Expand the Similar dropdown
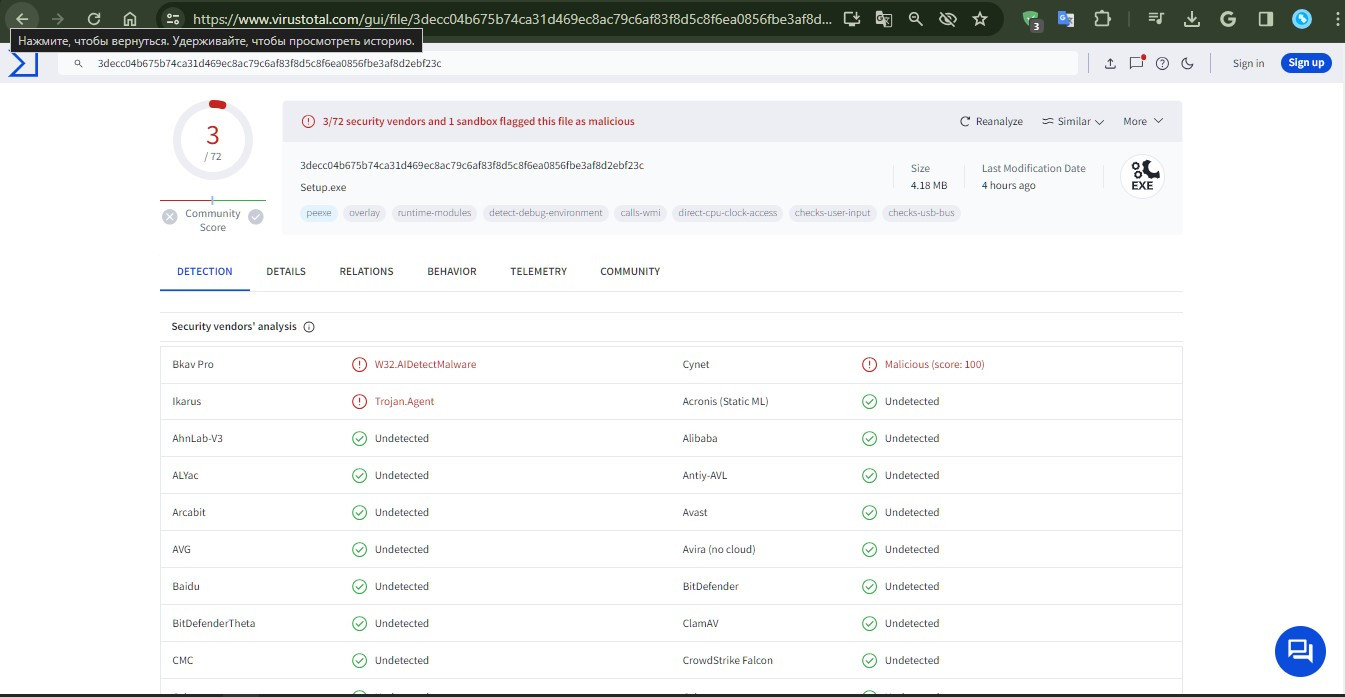The height and width of the screenshot is (697, 1345). pyautogui.click(x=1072, y=121)
